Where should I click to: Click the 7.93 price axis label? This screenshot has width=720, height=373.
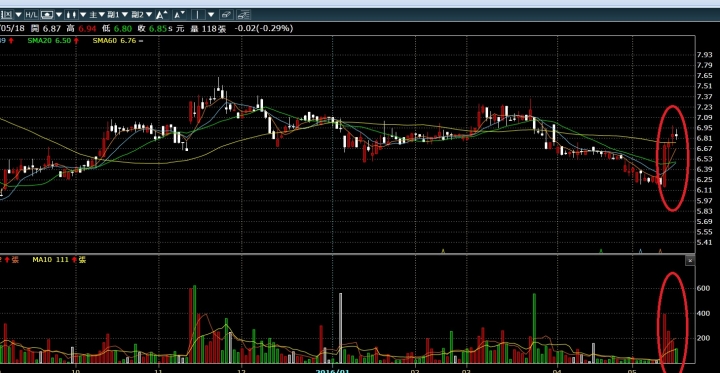point(704,55)
